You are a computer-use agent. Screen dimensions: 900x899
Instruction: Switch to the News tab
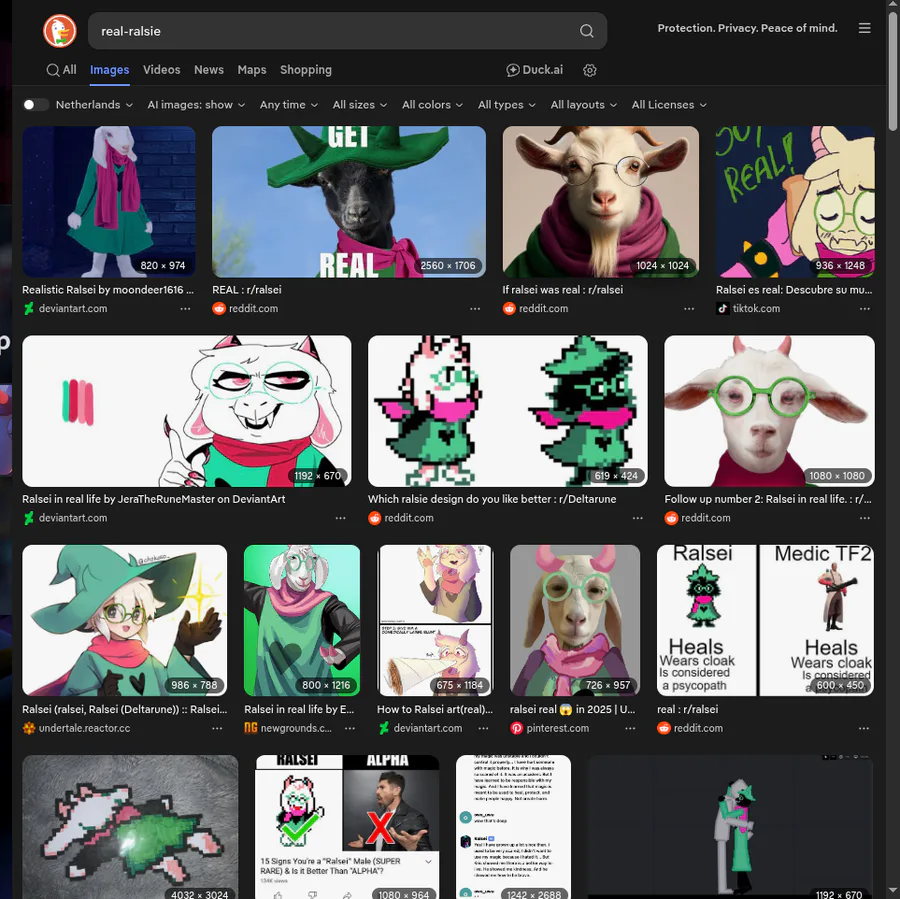[x=209, y=70]
